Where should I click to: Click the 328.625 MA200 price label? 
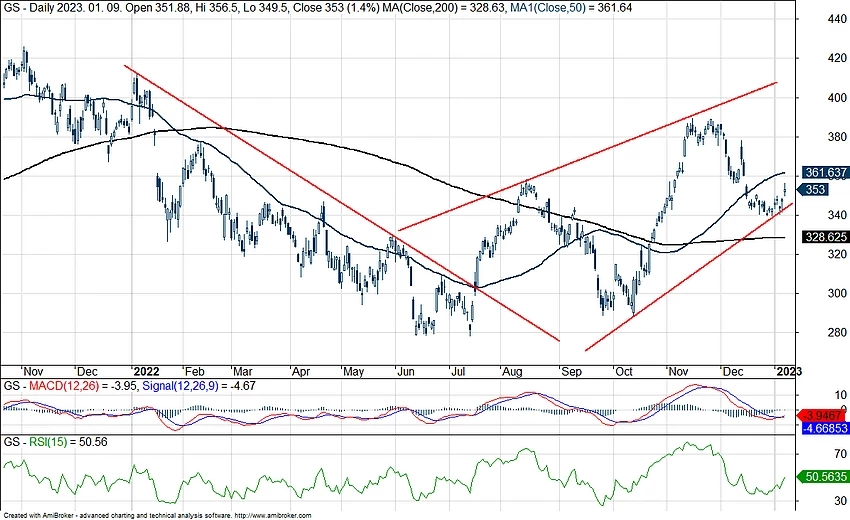[x=825, y=237]
